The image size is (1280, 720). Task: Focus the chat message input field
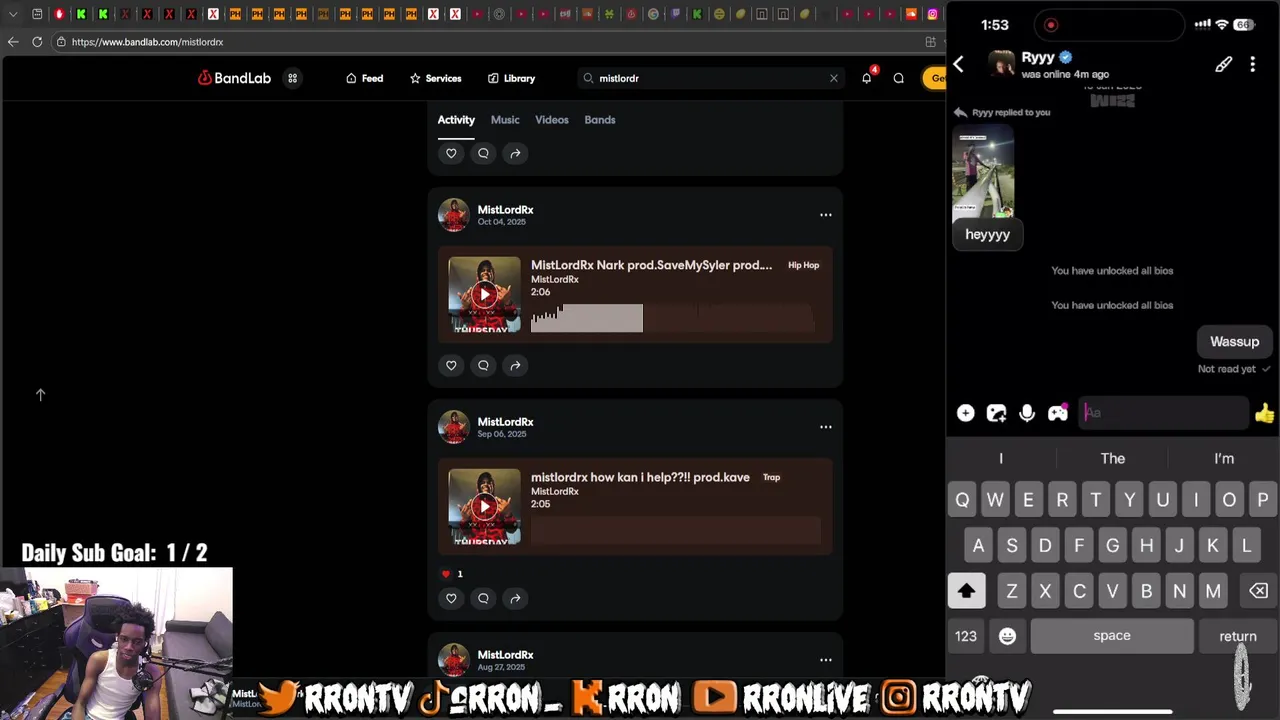coord(1164,413)
